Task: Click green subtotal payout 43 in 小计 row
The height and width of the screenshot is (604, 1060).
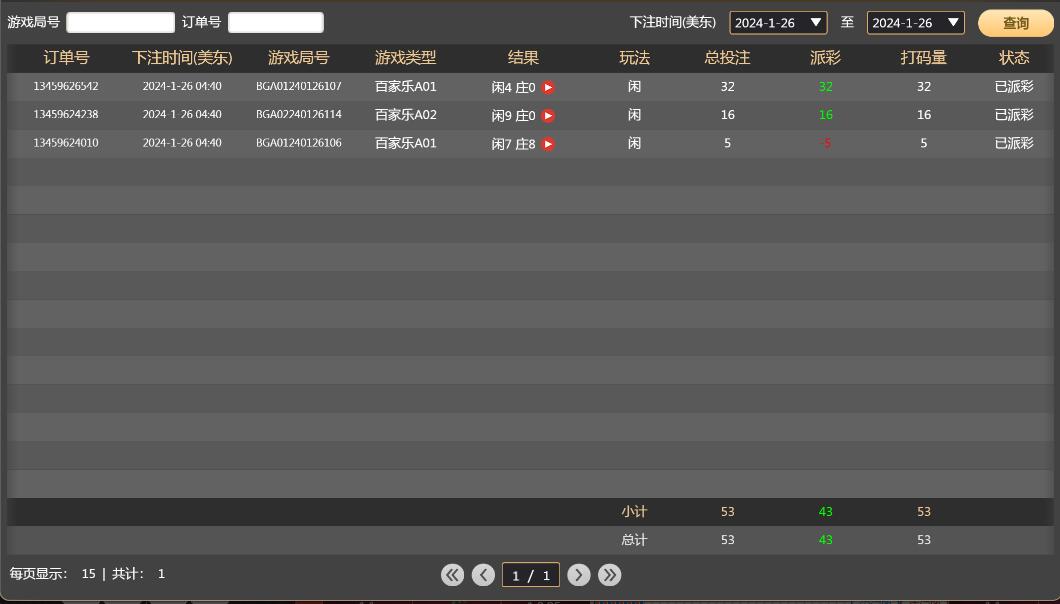Action: 825,512
